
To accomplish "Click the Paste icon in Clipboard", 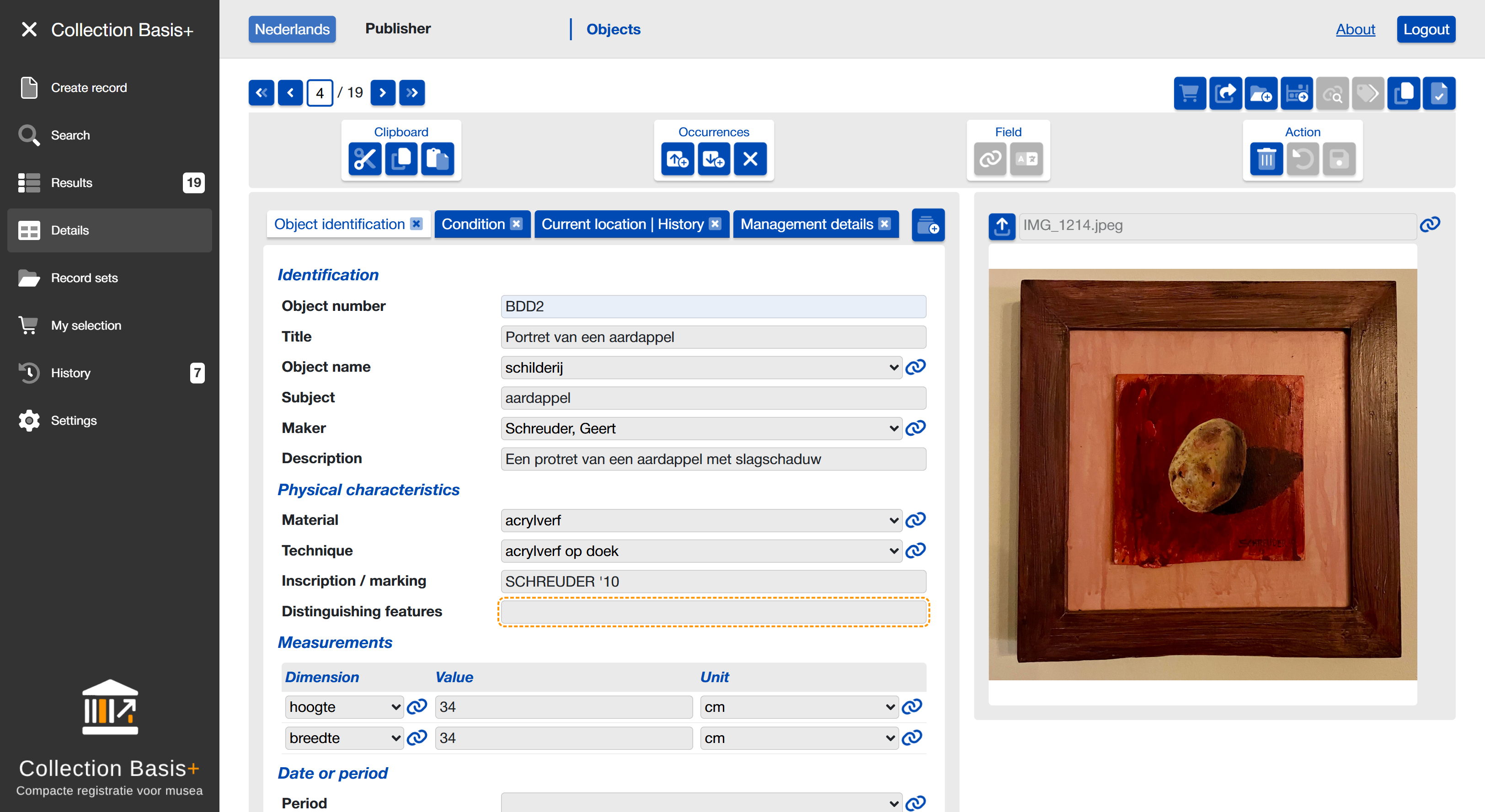I will (438, 159).
